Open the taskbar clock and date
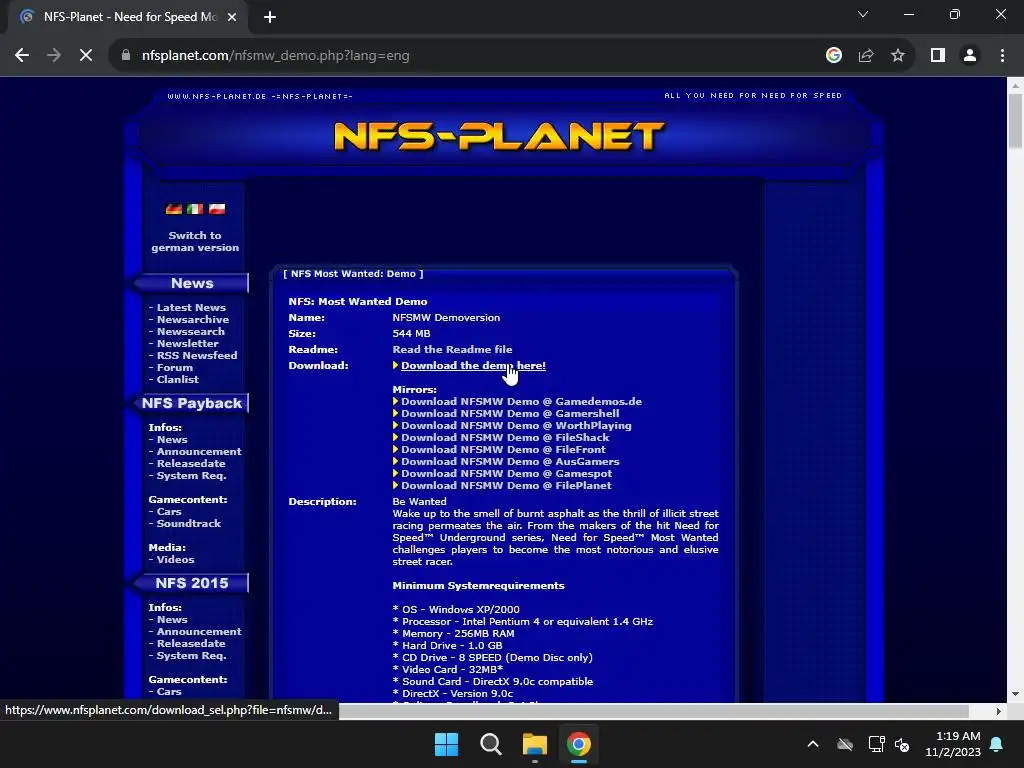1024x768 pixels. pyautogui.click(x=953, y=744)
